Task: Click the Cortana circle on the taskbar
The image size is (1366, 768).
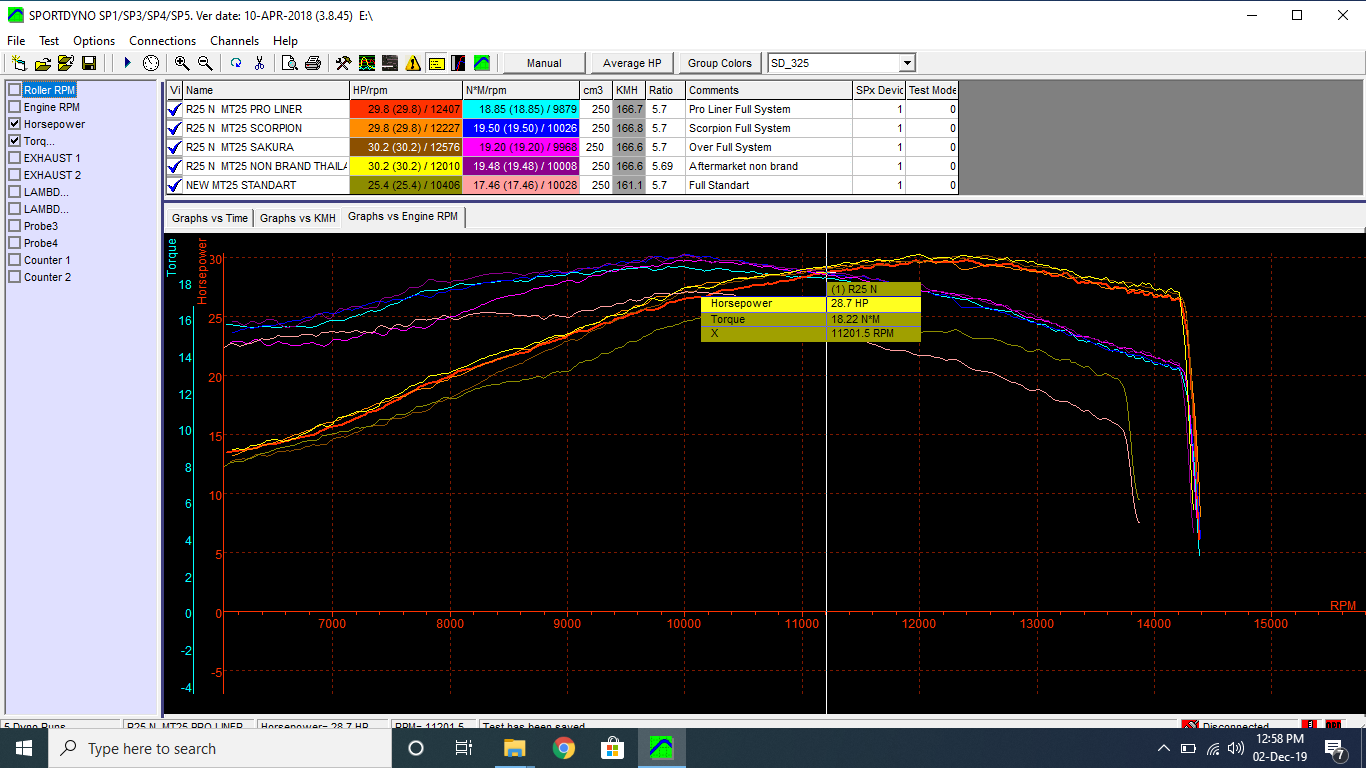Action: point(416,748)
